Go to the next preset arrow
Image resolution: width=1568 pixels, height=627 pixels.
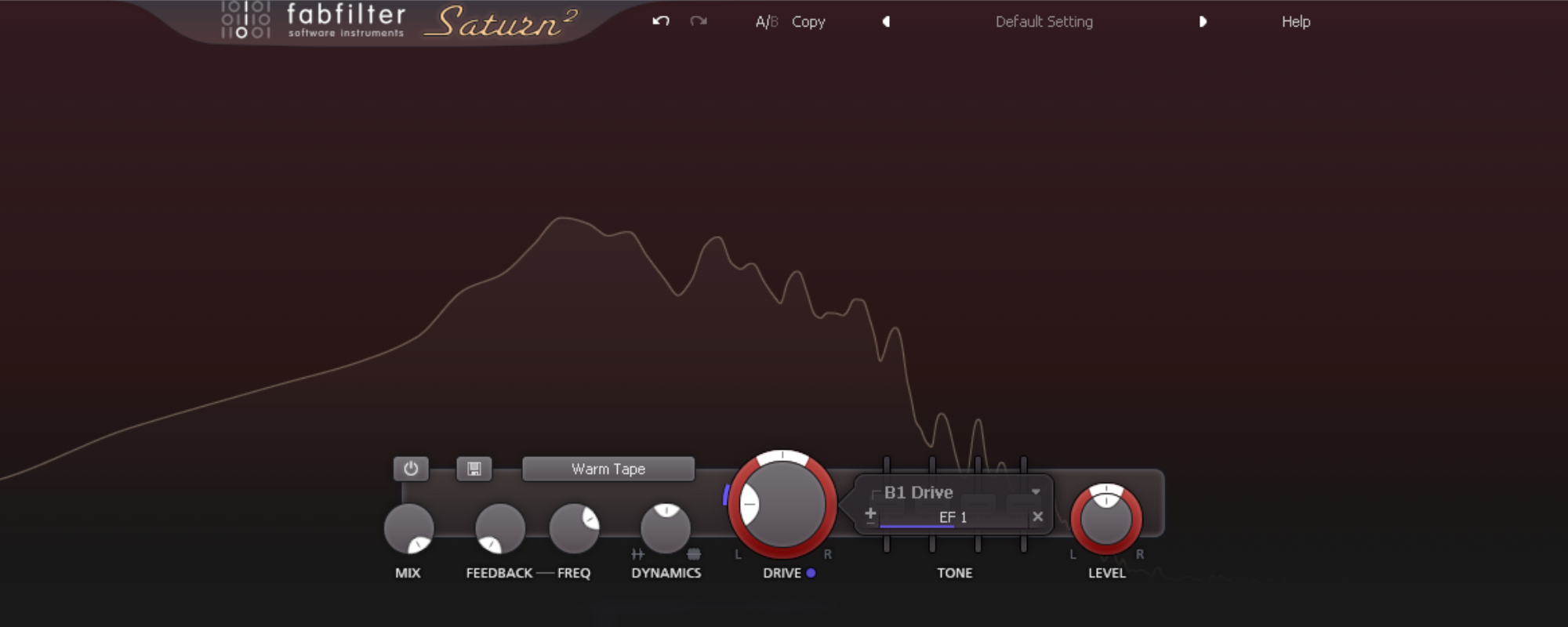(1203, 22)
